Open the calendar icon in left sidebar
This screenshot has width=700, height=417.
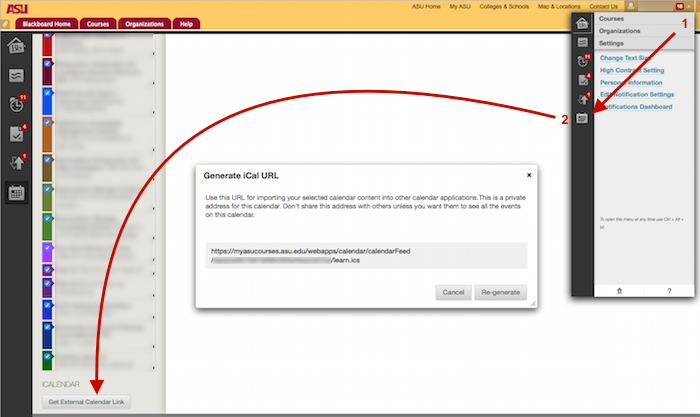tap(17, 192)
